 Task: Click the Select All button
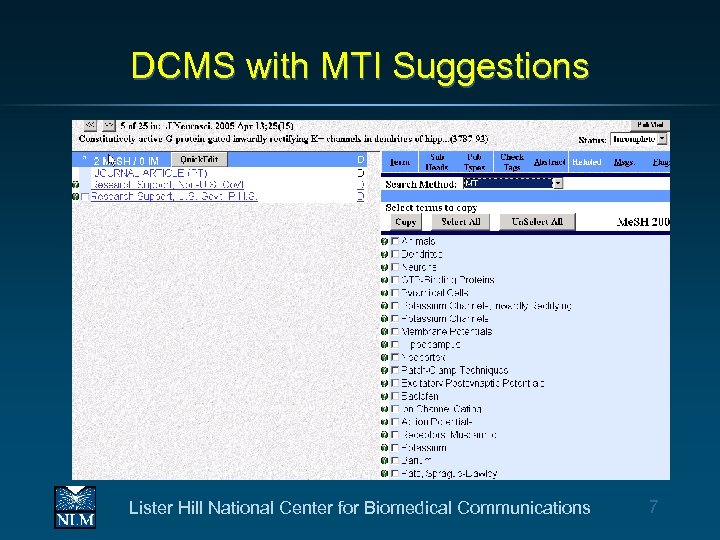461,222
